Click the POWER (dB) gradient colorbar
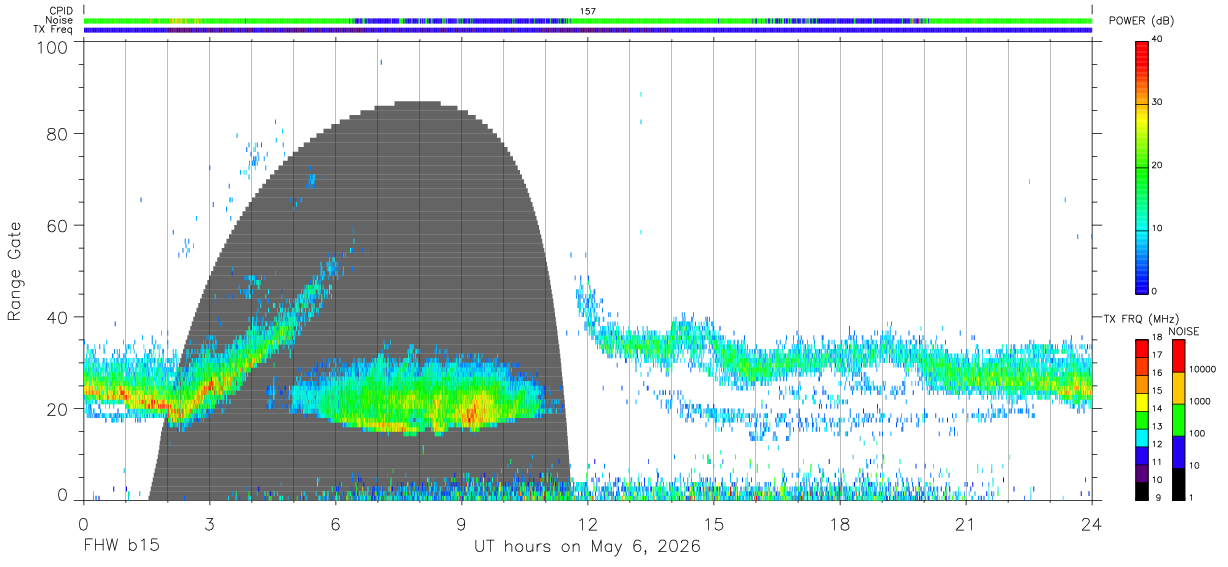The height and width of the screenshot is (567, 1228). (1141, 167)
